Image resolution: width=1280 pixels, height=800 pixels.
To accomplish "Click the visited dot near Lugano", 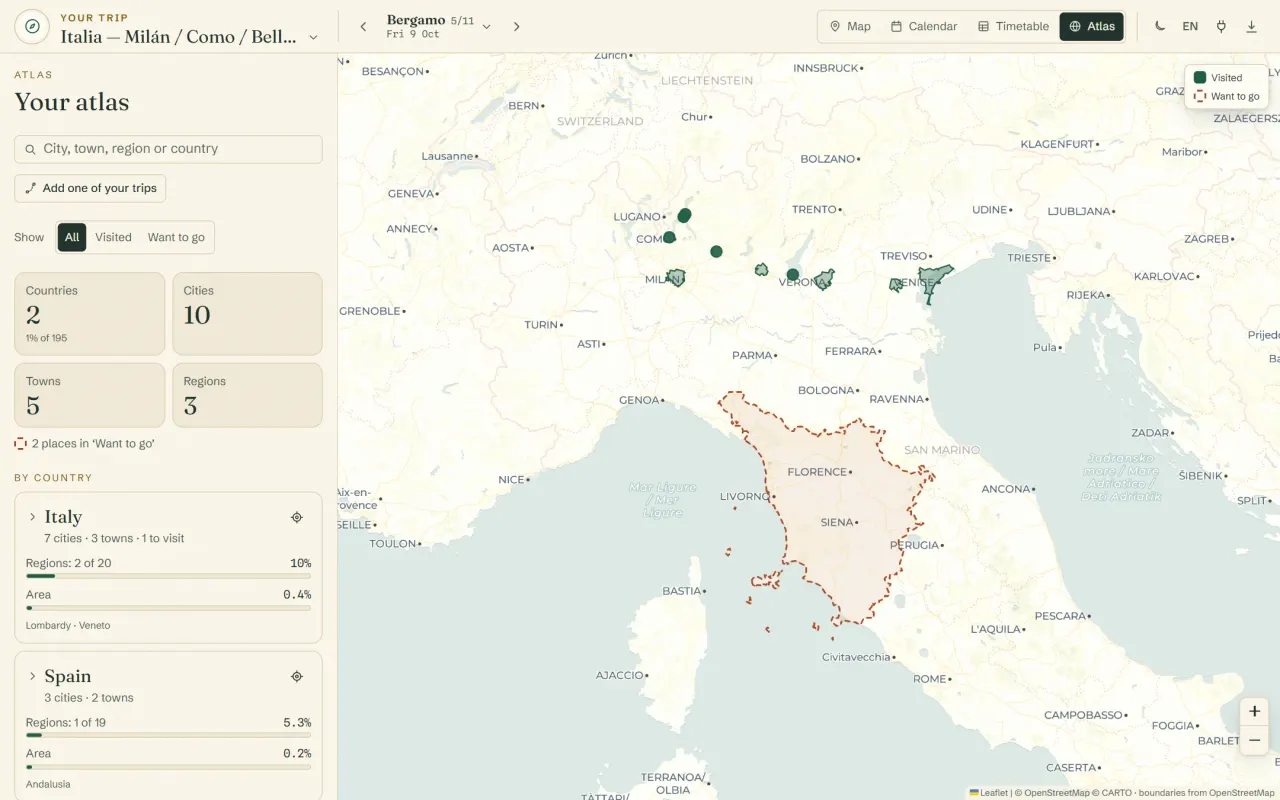I will coord(684,215).
